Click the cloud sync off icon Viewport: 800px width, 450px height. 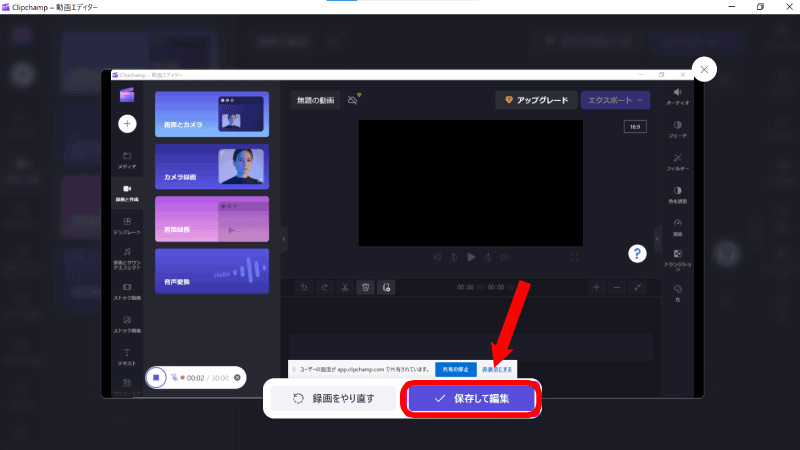click(x=353, y=99)
